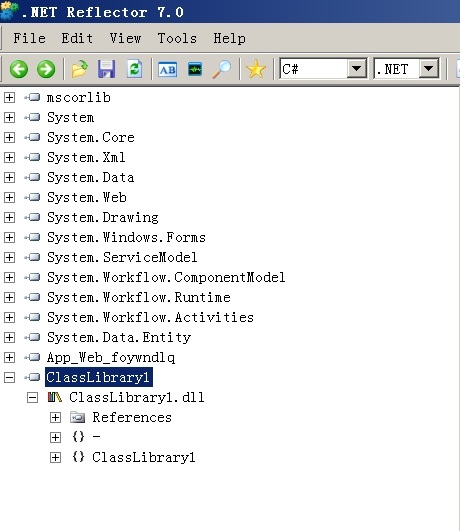460x531 pixels.
Task: Expand the References node
Action: tap(55, 417)
